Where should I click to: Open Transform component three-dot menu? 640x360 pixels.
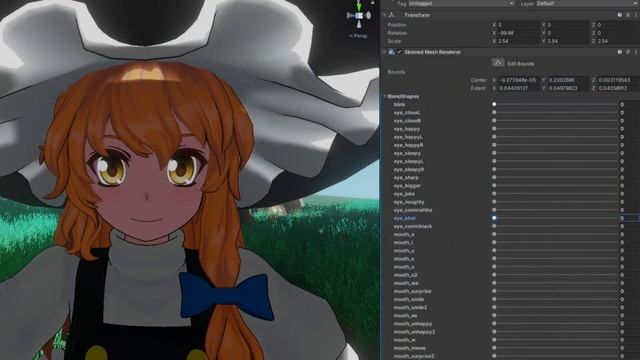(636, 15)
